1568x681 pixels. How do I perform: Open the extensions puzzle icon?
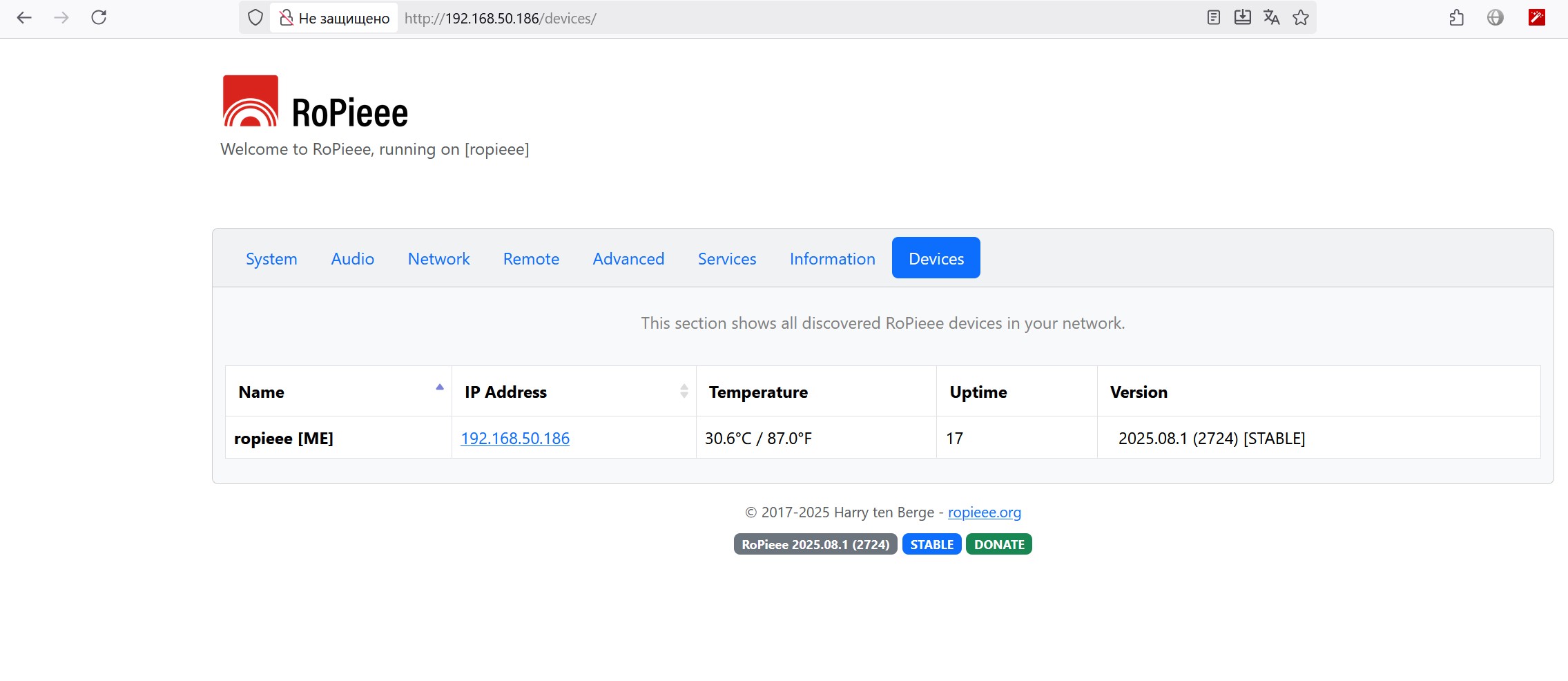(1456, 18)
